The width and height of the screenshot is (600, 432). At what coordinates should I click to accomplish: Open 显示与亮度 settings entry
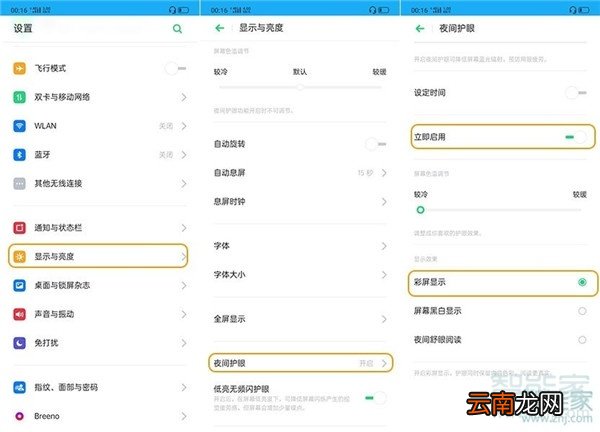pyautogui.click(x=98, y=256)
